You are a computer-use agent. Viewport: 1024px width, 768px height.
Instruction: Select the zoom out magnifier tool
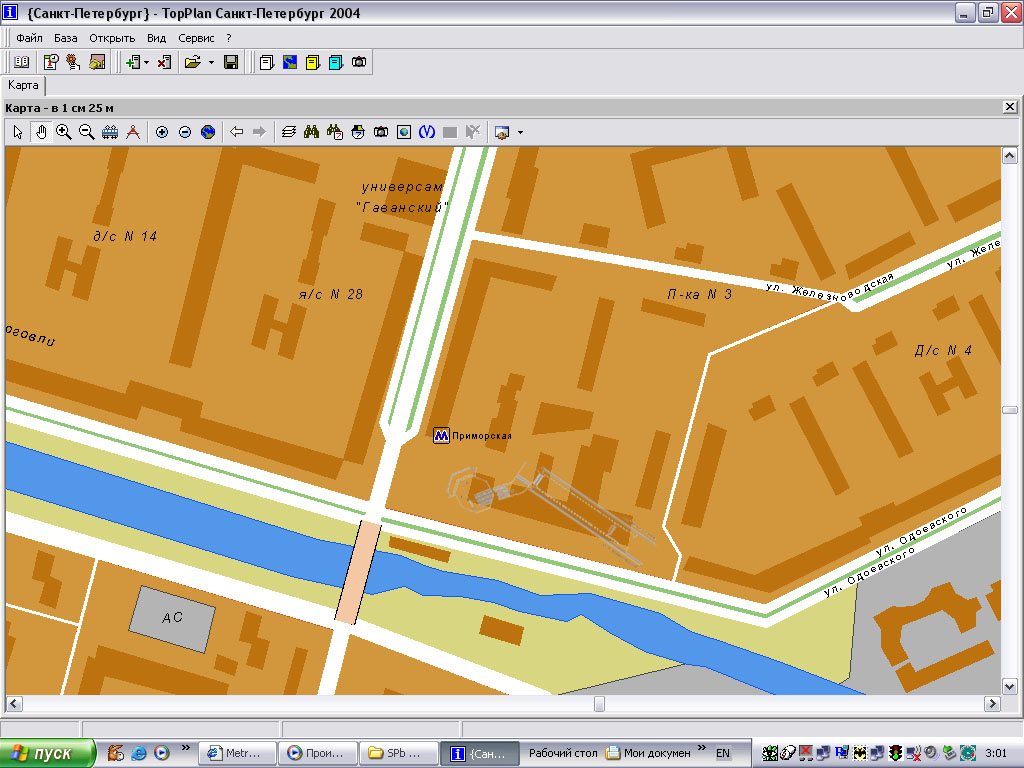86,132
